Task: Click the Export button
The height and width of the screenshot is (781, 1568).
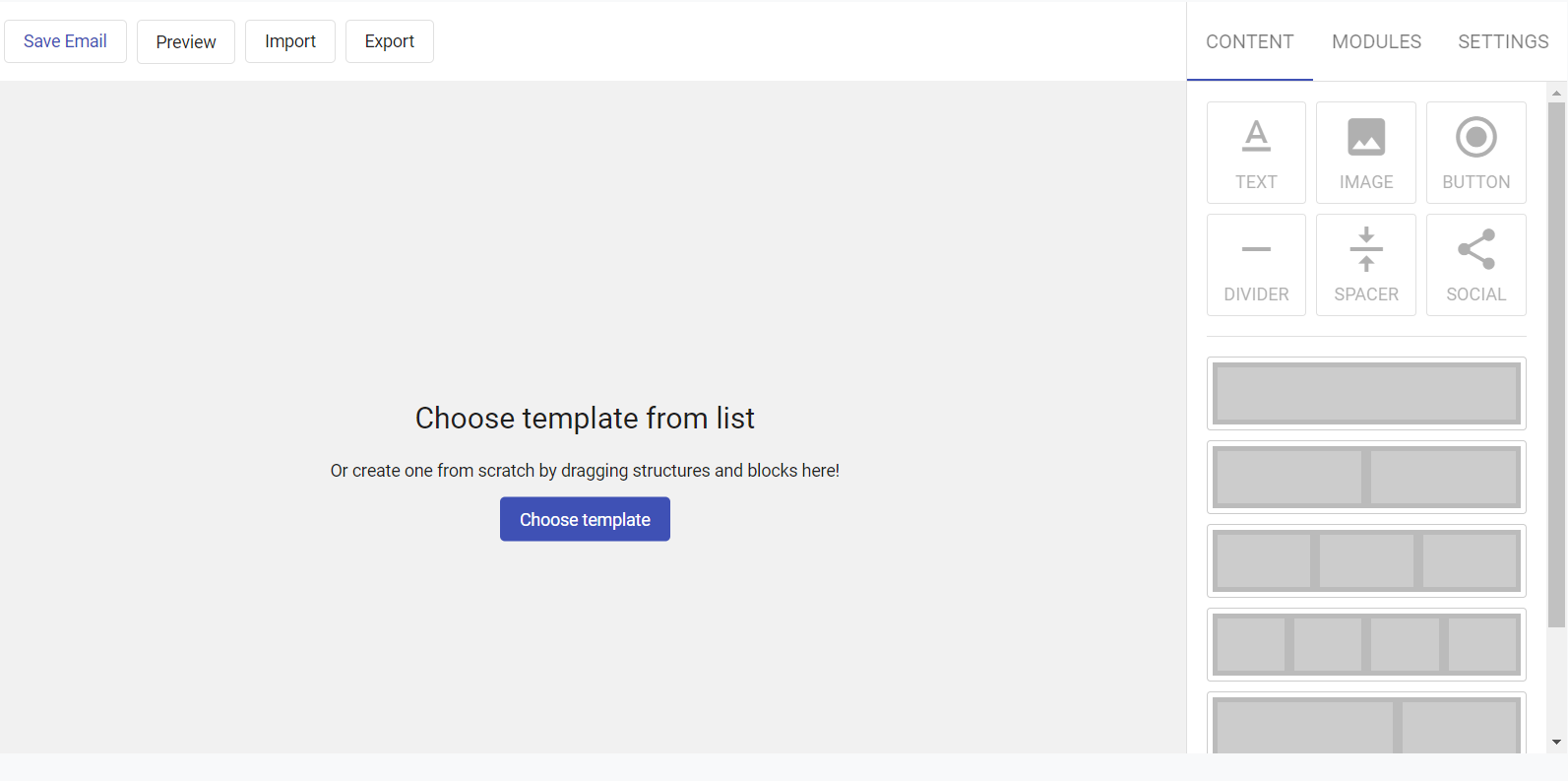Action: point(390,41)
